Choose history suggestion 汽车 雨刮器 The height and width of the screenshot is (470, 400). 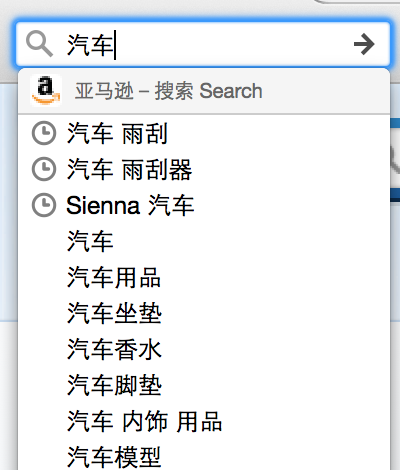pos(204,169)
